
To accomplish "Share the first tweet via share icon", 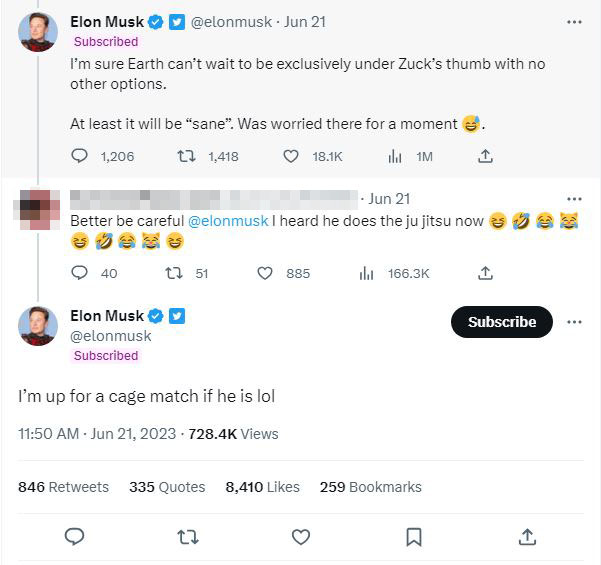I will pyautogui.click(x=485, y=156).
